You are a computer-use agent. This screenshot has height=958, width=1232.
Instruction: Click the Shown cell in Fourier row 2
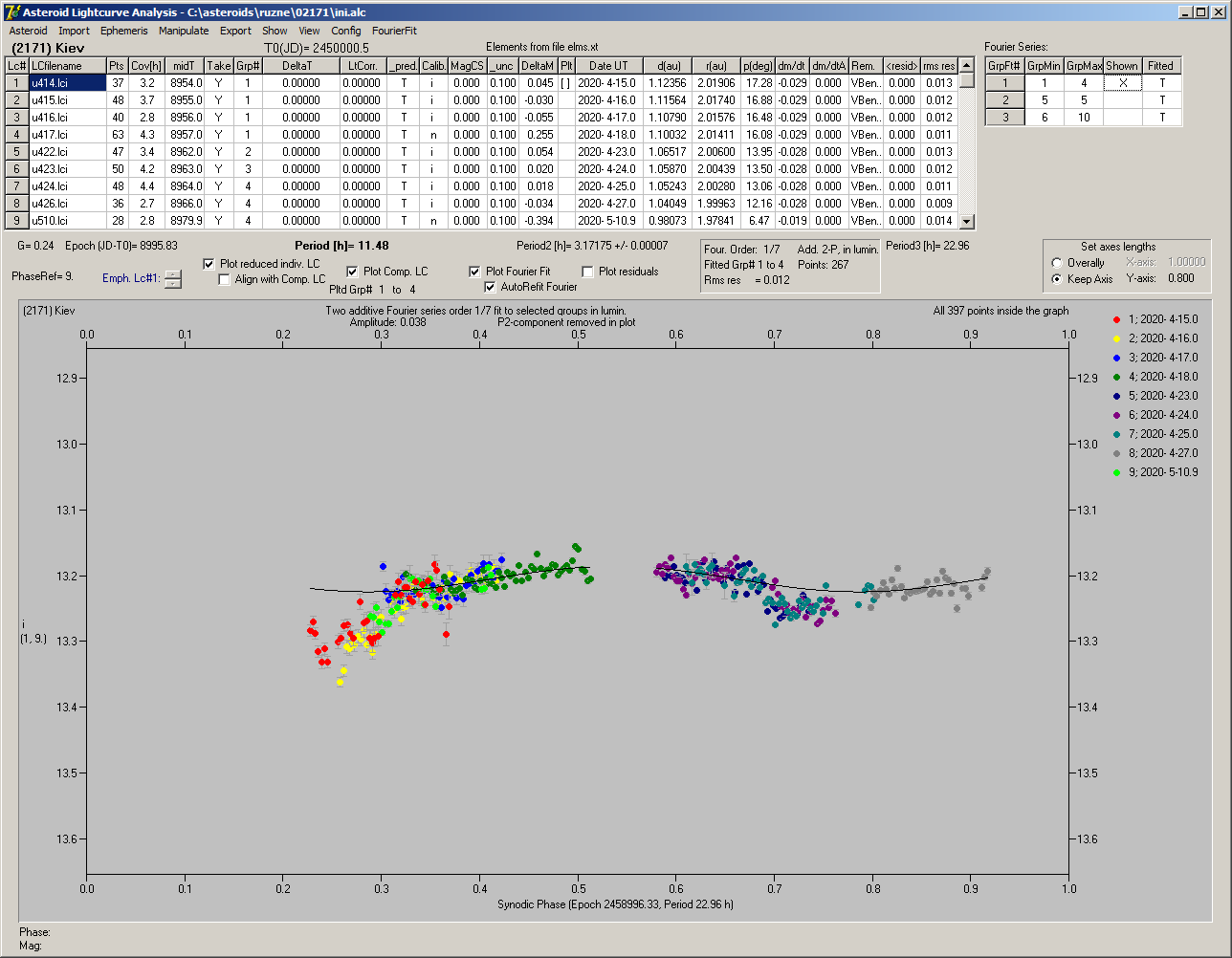[1122, 100]
